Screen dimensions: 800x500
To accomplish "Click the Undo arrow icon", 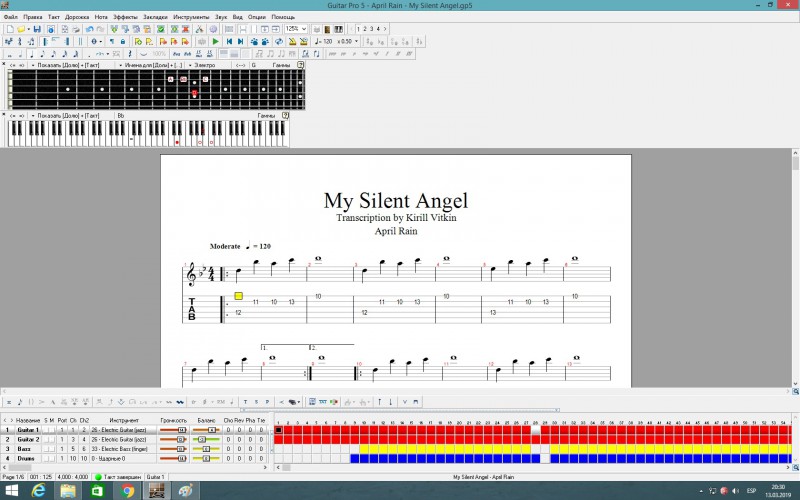I will click(90, 29).
